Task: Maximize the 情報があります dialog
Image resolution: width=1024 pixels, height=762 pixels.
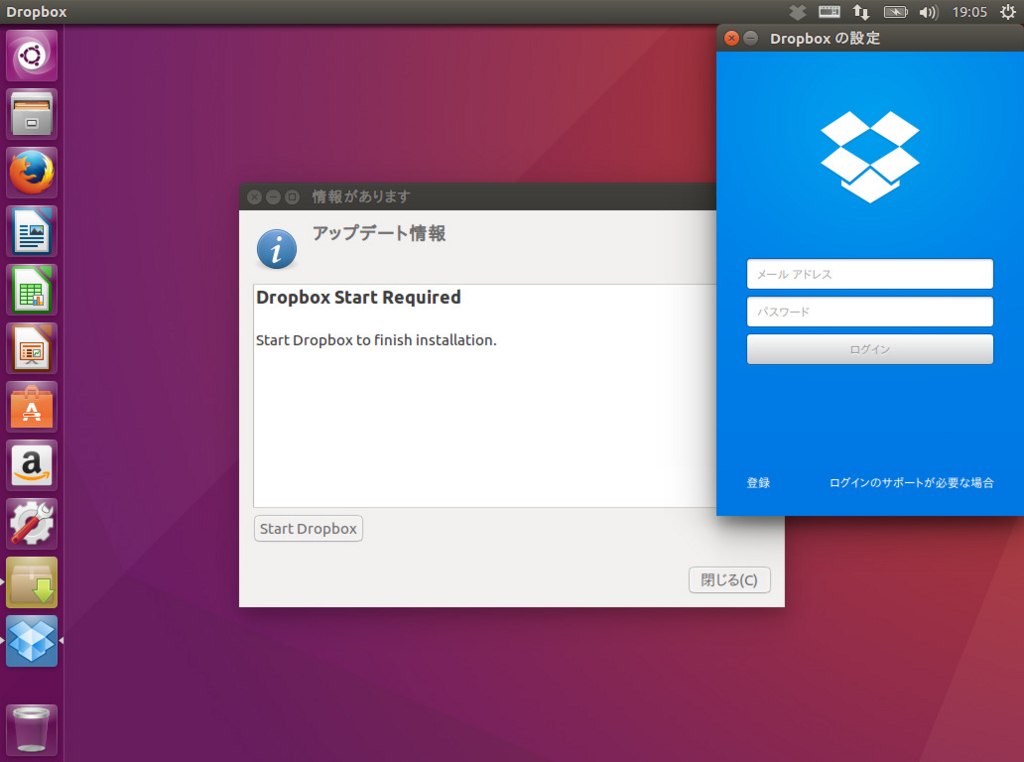Action: [293, 197]
